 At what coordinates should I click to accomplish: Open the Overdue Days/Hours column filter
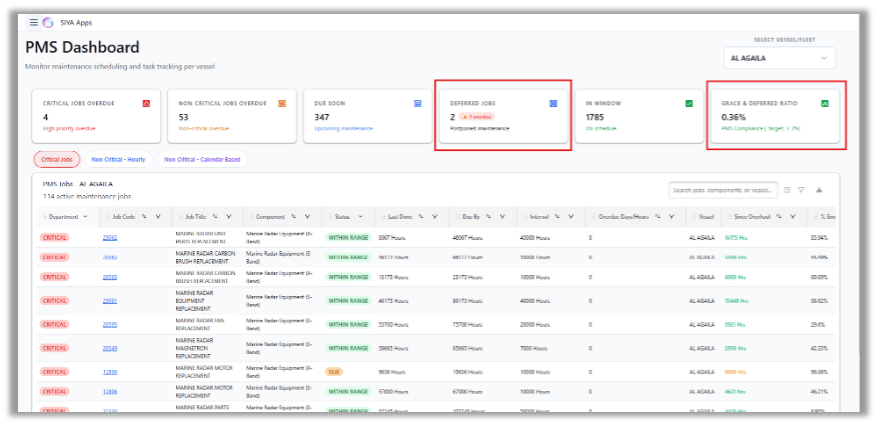pos(671,217)
